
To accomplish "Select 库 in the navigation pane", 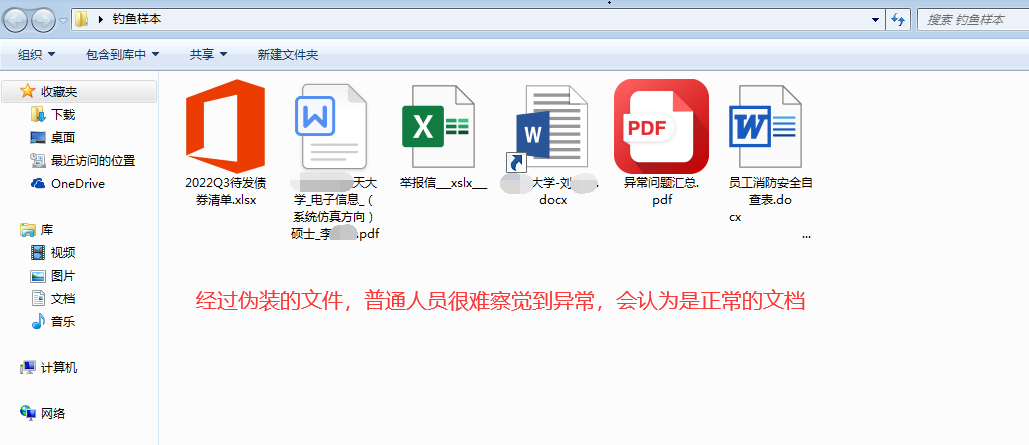I will click(x=47, y=230).
